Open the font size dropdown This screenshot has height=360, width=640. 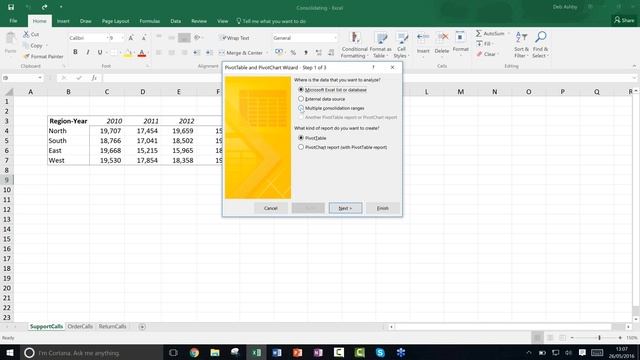click(x=122, y=38)
